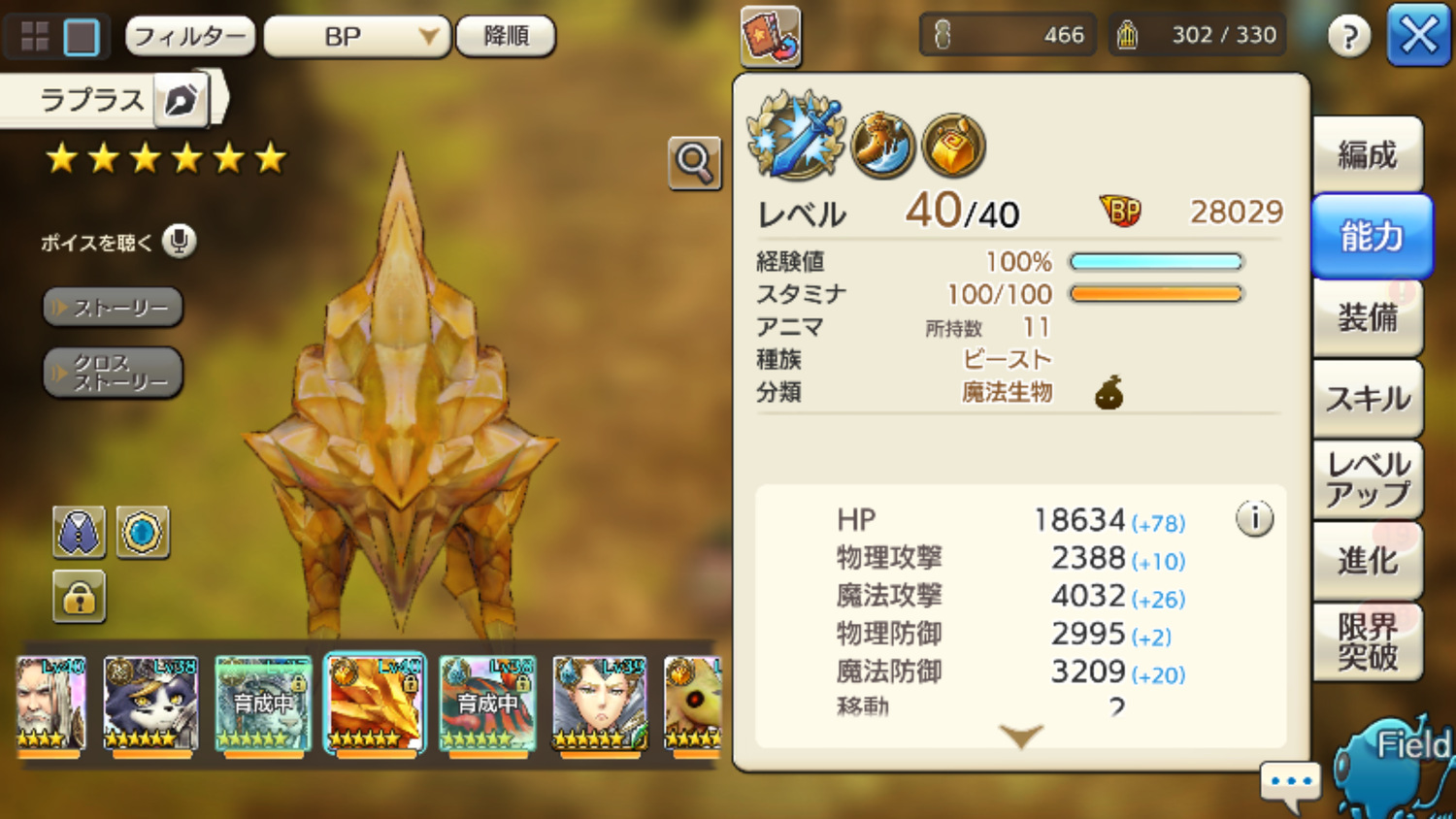Open the chat speech bubble icon
The height and width of the screenshot is (819, 1456).
(x=1291, y=784)
